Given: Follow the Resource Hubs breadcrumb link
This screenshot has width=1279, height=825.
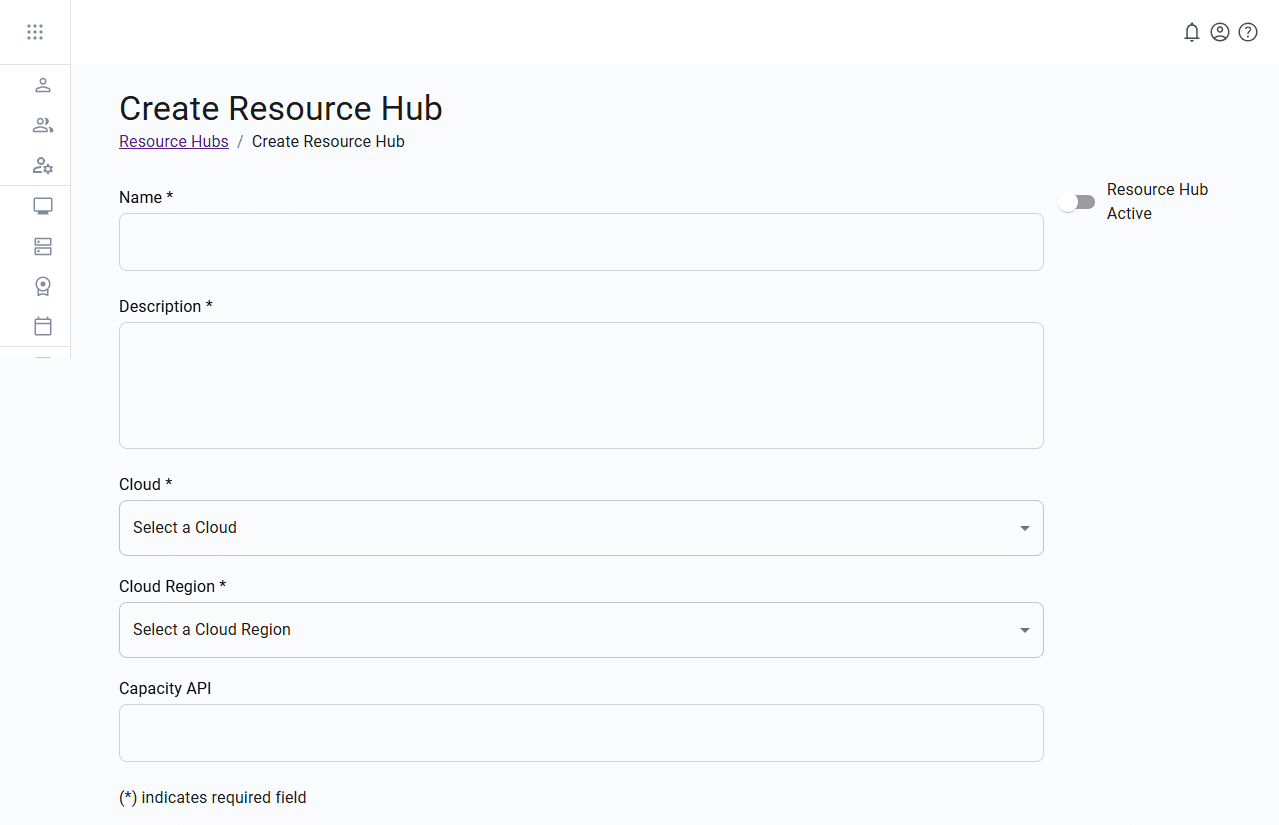Looking at the screenshot, I should coord(174,141).
